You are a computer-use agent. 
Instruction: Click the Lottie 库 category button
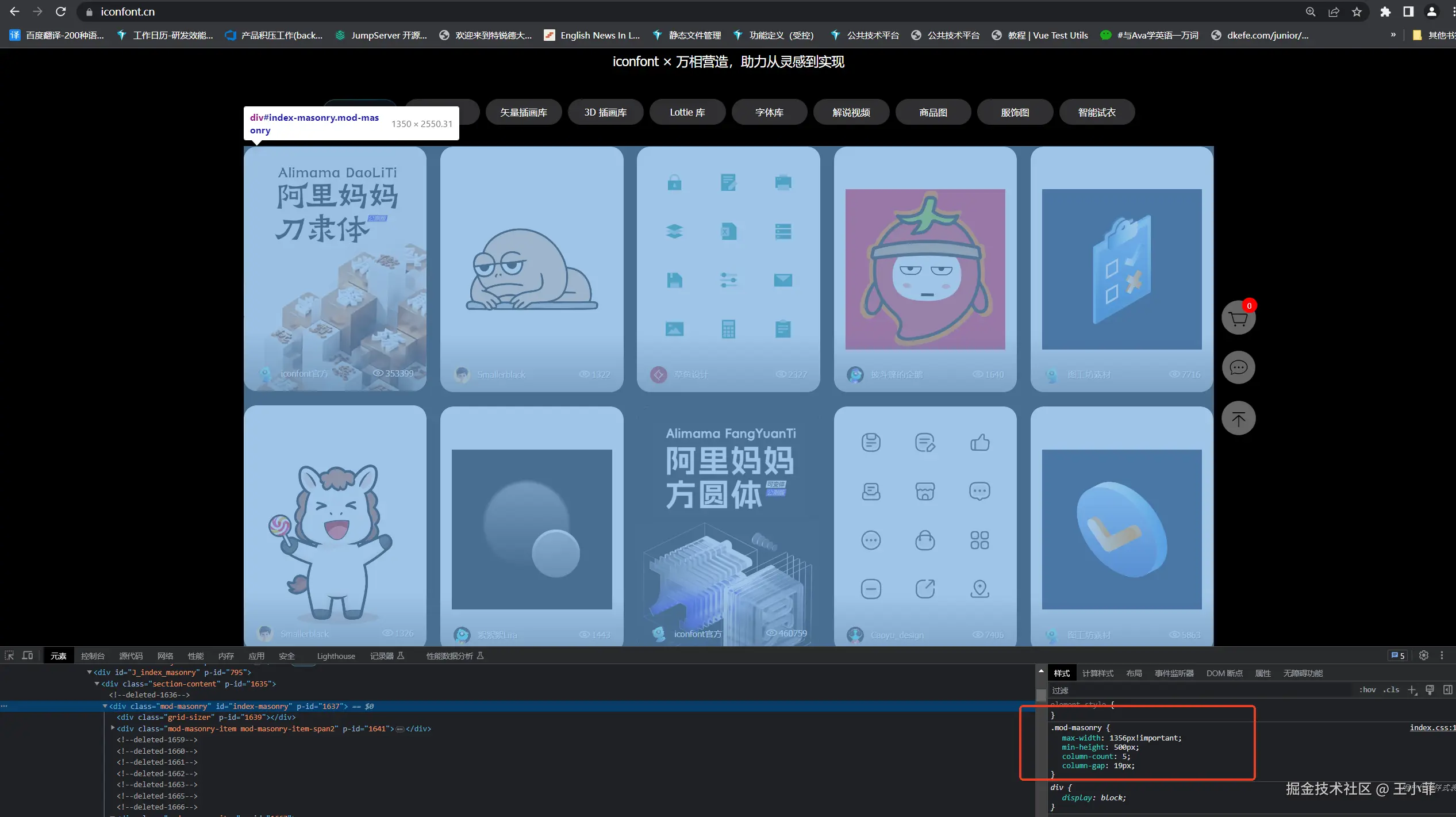[687, 113]
